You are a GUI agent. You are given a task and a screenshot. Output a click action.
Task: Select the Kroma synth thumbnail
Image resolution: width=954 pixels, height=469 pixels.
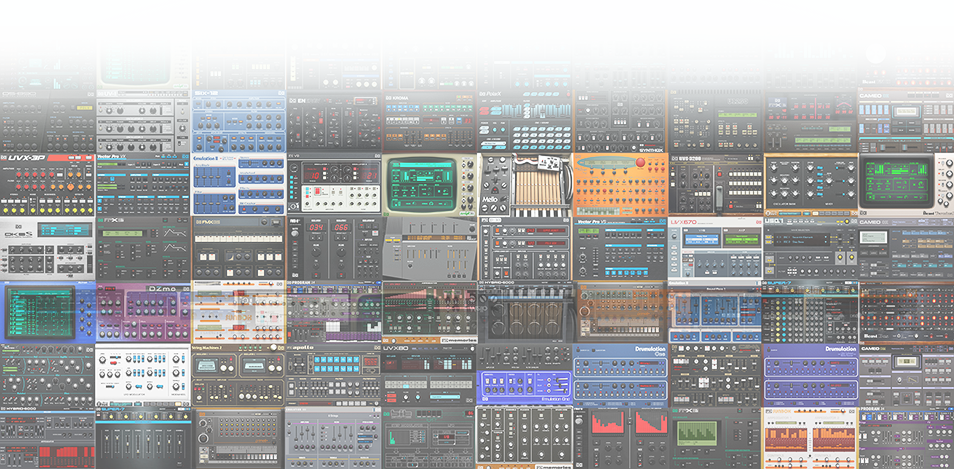429,122
